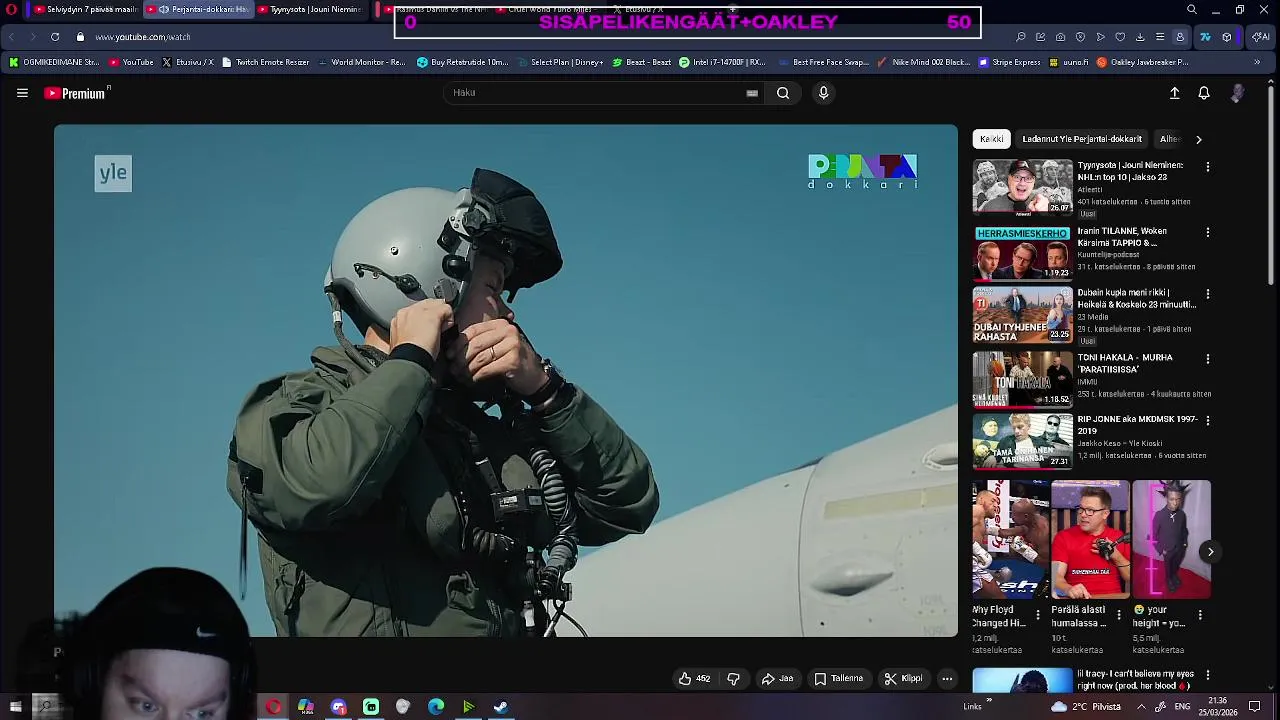Image resolution: width=1280 pixels, height=720 pixels.
Task: Open the TONI HAKALA - MURHA video title
Action: click(x=1125, y=363)
